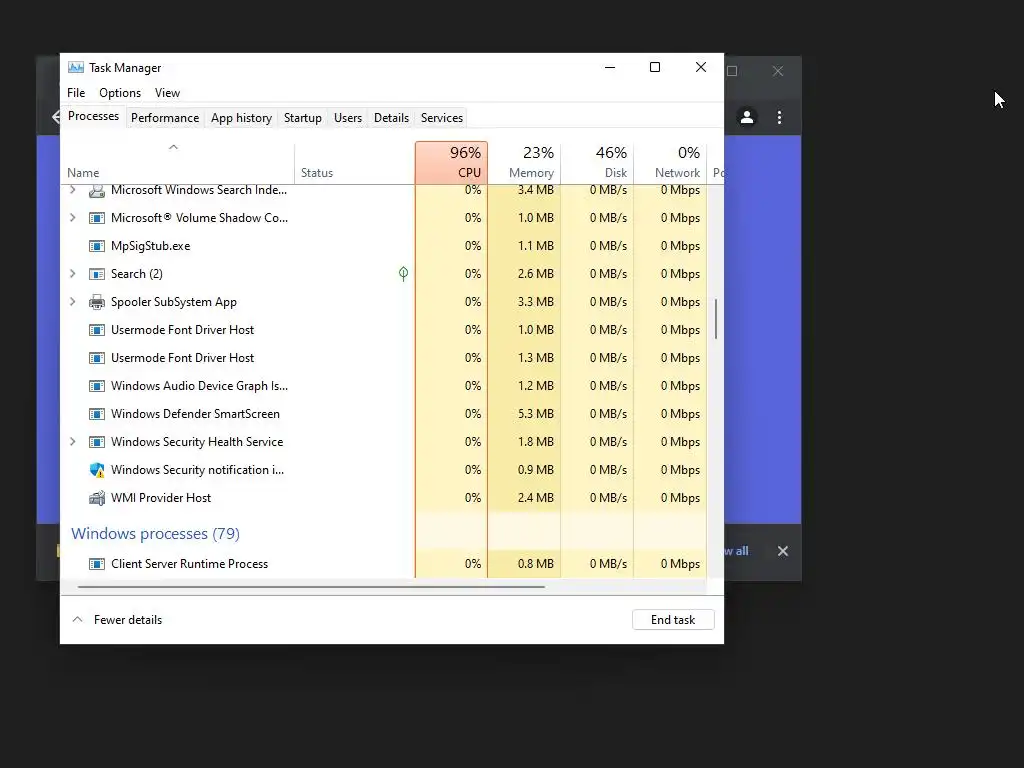Click the Fewer details link
The image size is (1024, 768).
(128, 620)
